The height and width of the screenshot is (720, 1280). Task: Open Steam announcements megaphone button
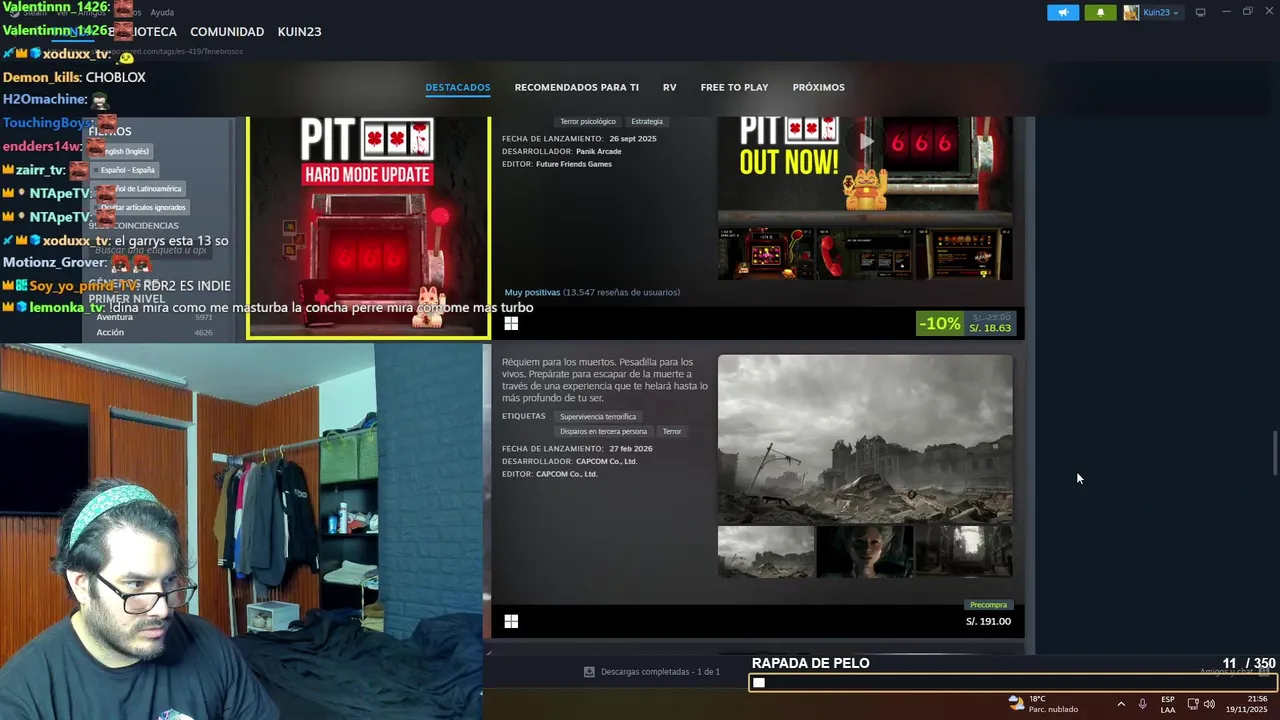(x=1063, y=12)
